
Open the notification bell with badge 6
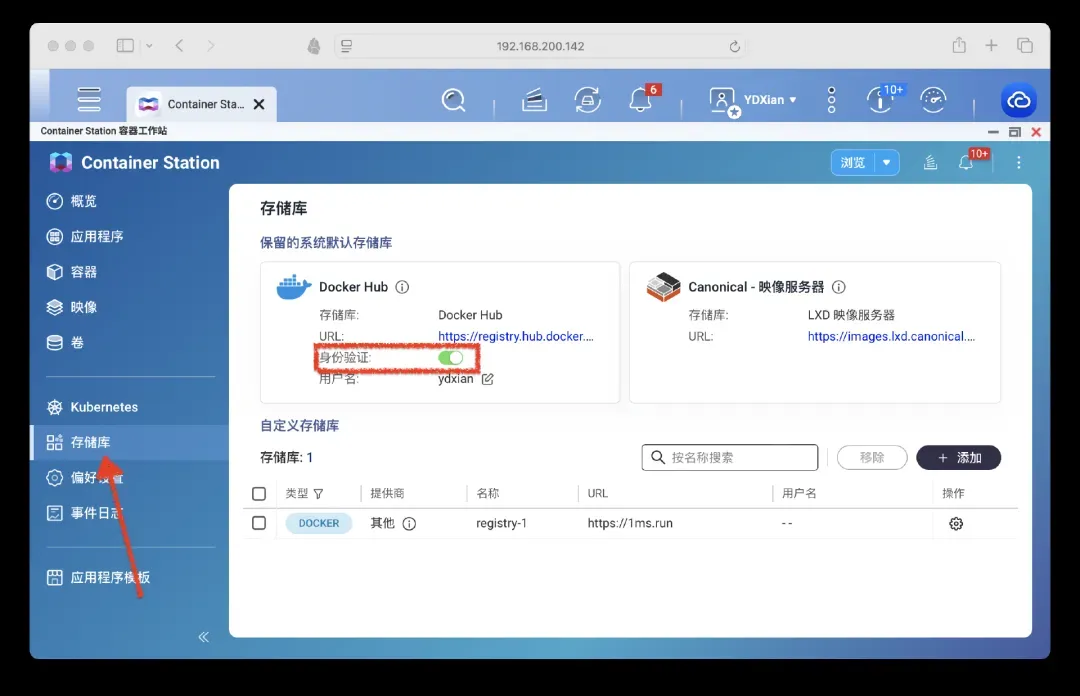tap(640, 100)
